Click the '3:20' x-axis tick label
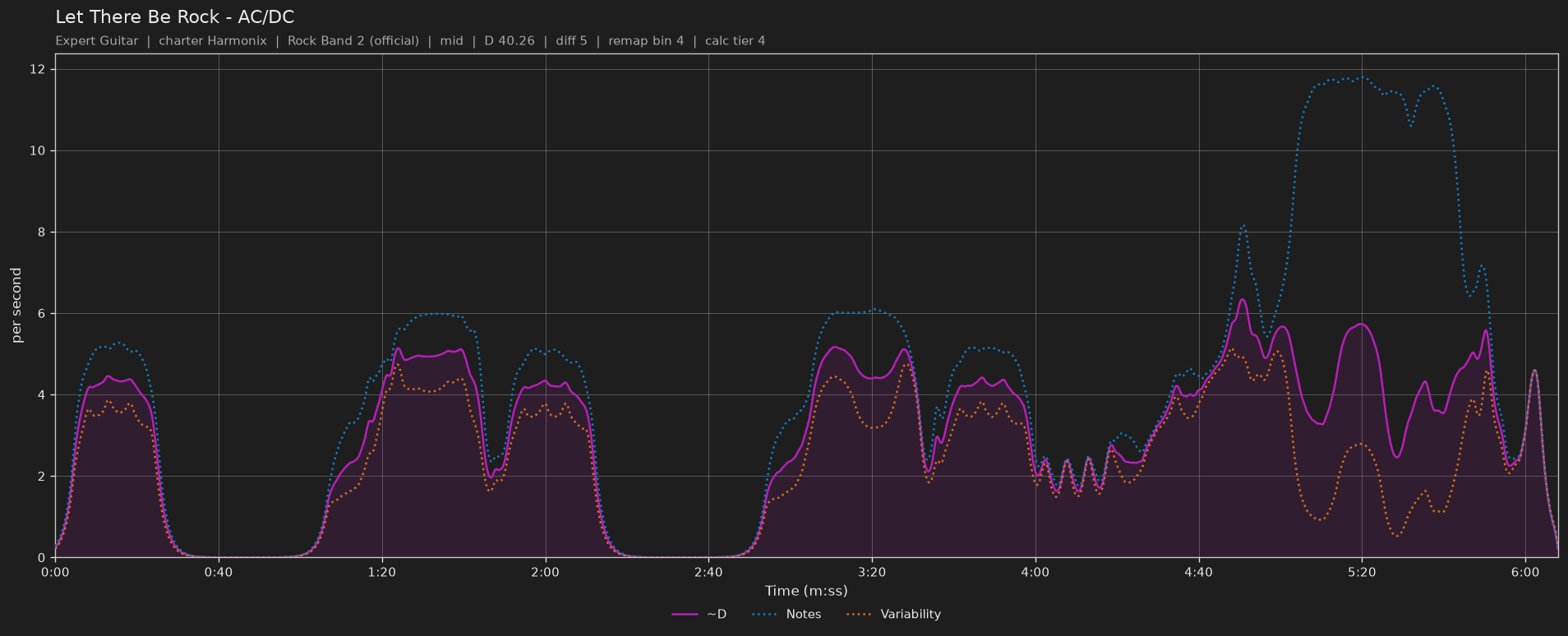1568x636 pixels. [x=872, y=573]
